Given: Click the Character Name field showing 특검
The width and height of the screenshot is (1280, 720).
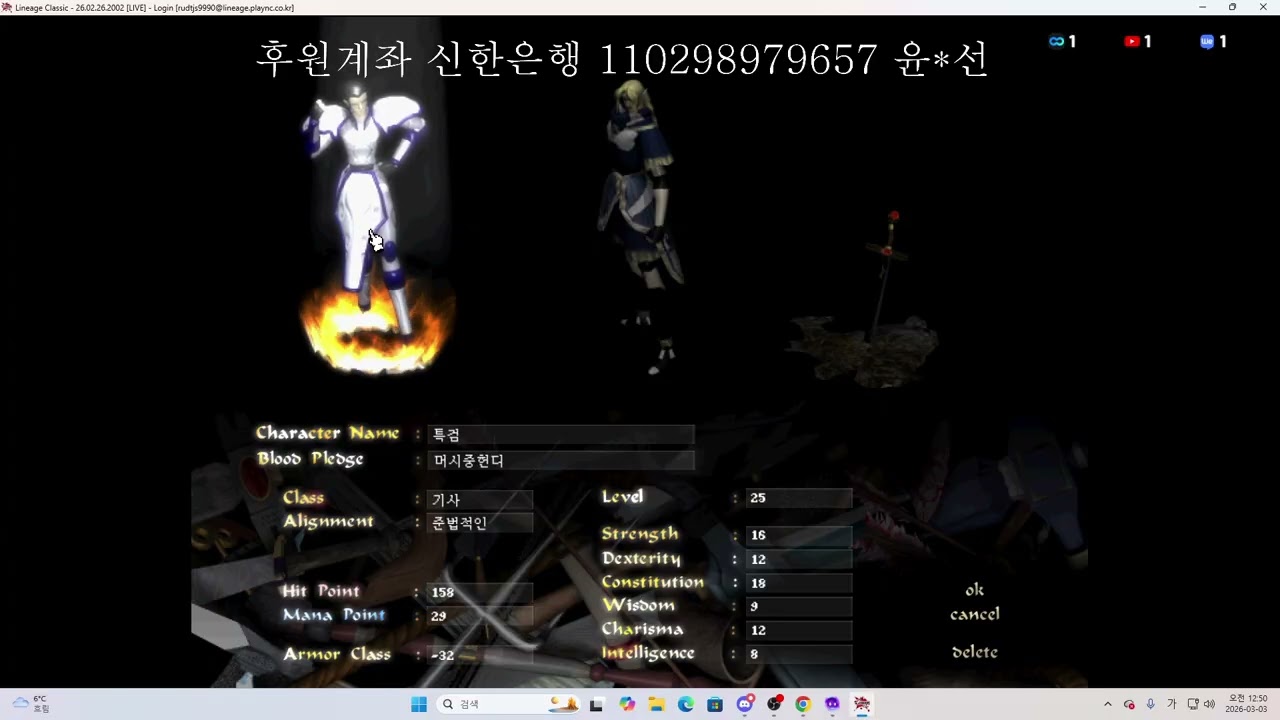Looking at the screenshot, I should pyautogui.click(x=560, y=435).
